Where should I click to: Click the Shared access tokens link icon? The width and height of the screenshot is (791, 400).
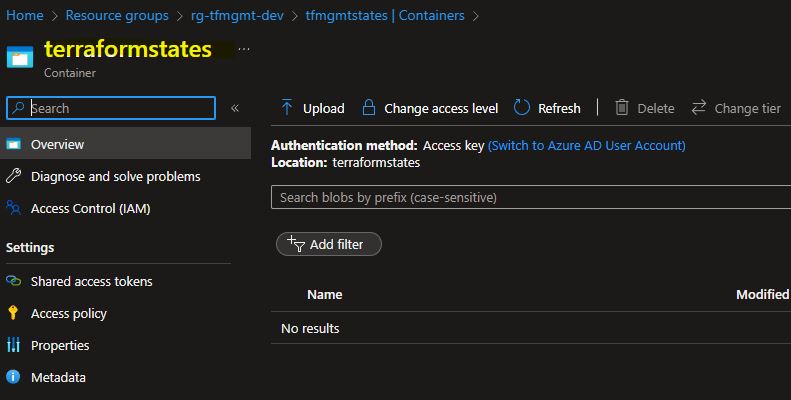[x=14, y=281]
